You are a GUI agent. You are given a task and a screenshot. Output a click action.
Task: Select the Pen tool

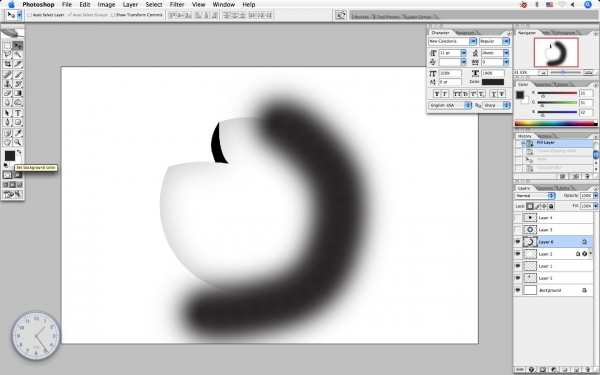(7, 122)
